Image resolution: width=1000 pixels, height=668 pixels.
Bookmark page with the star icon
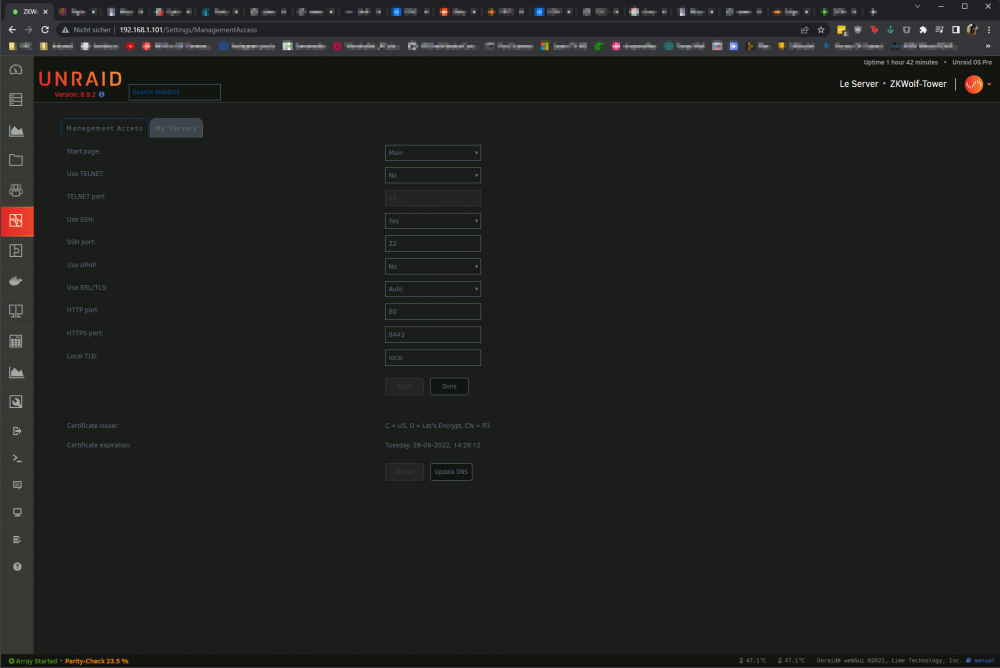821,30
